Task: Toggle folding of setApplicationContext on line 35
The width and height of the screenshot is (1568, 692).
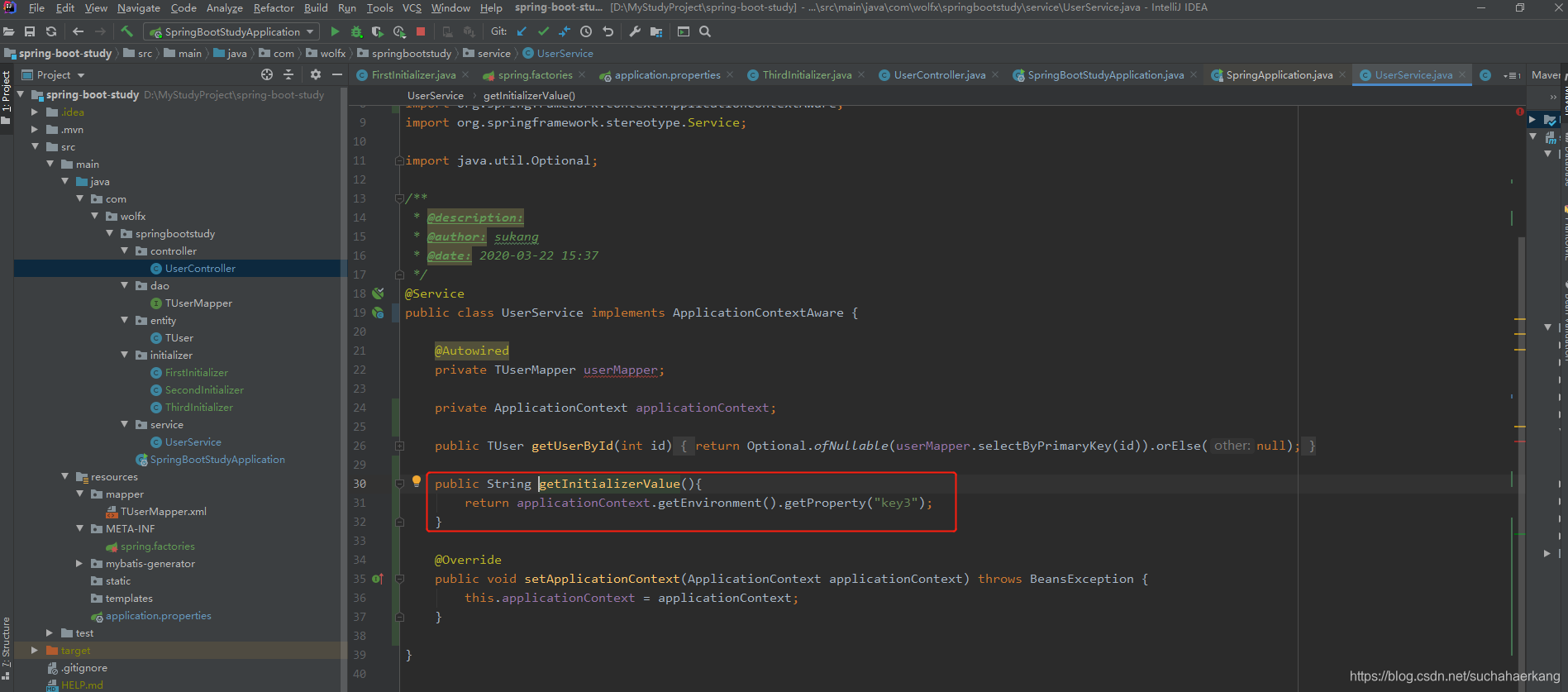Action: pos(399,579)
